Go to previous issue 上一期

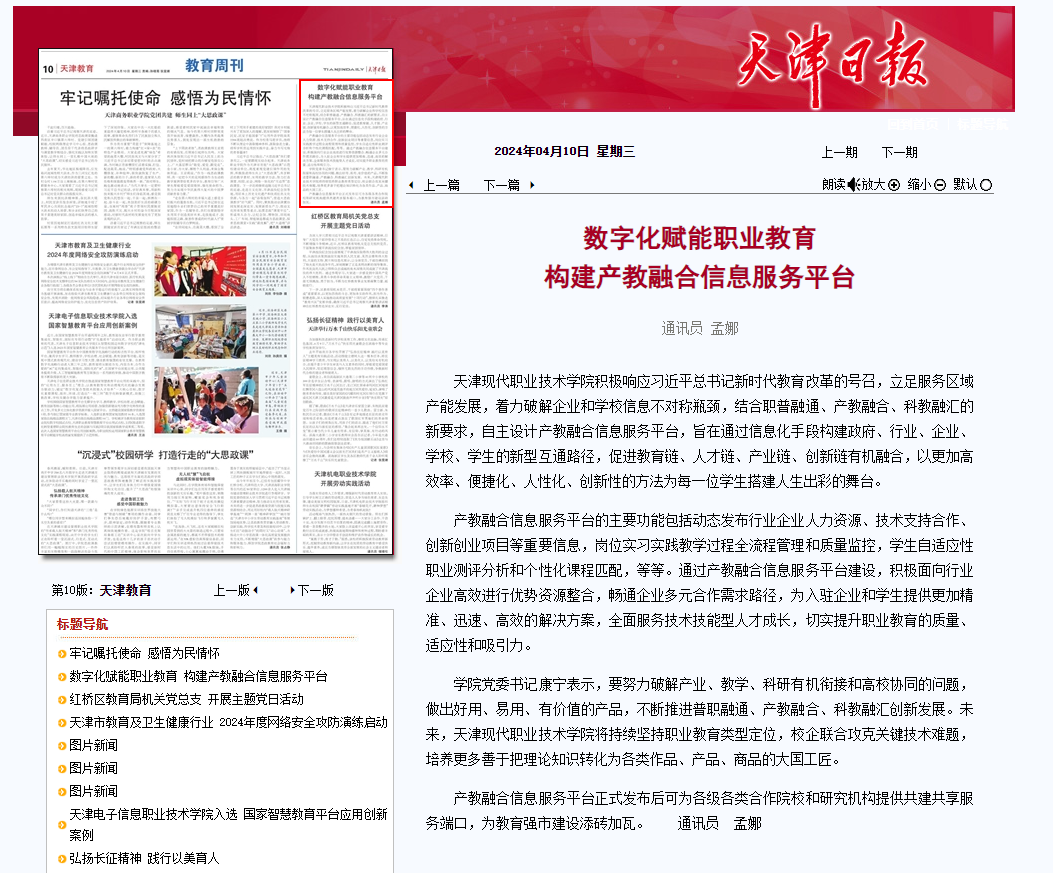(839, 152)
